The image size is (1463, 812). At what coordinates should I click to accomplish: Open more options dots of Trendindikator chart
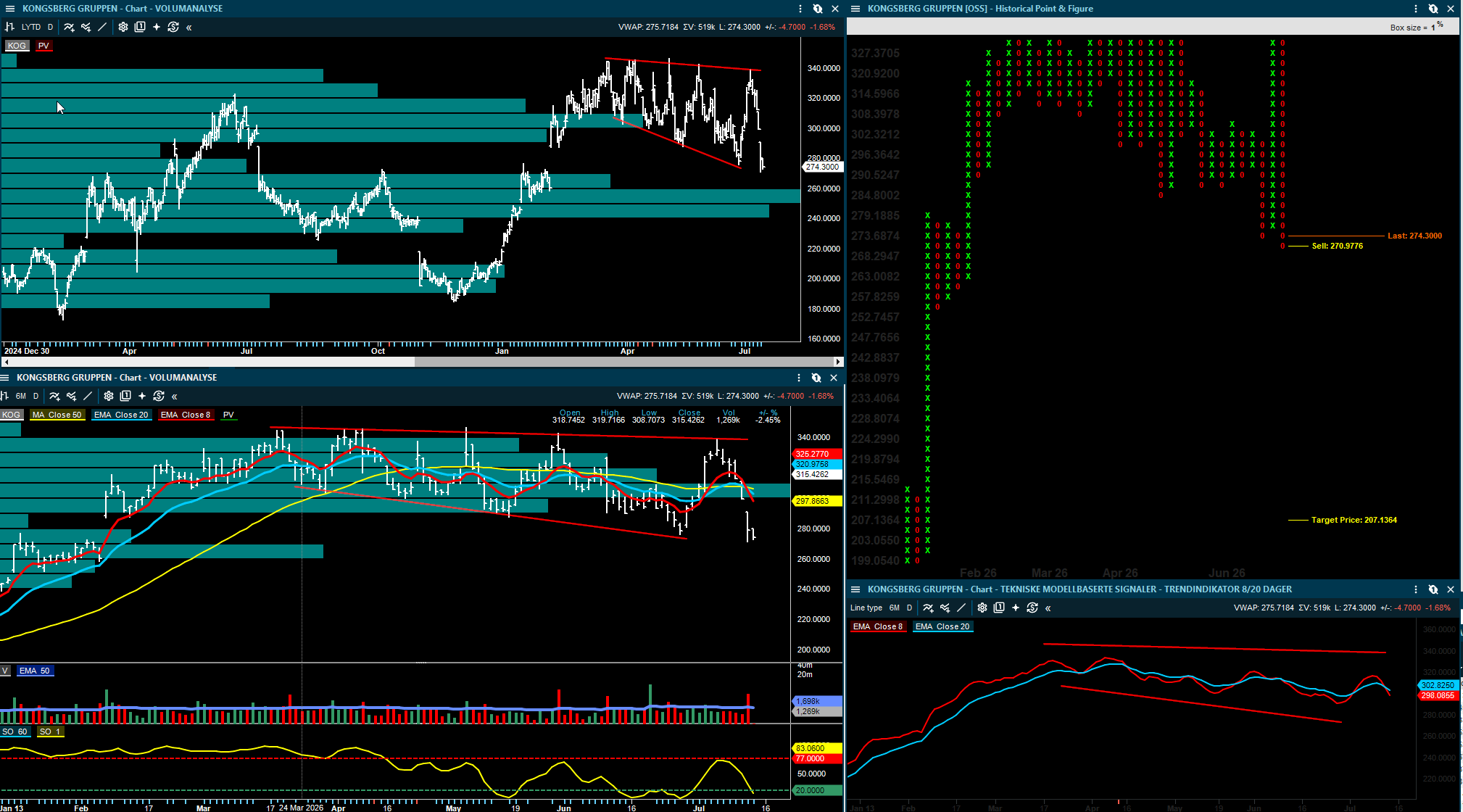pos(1416,589)
